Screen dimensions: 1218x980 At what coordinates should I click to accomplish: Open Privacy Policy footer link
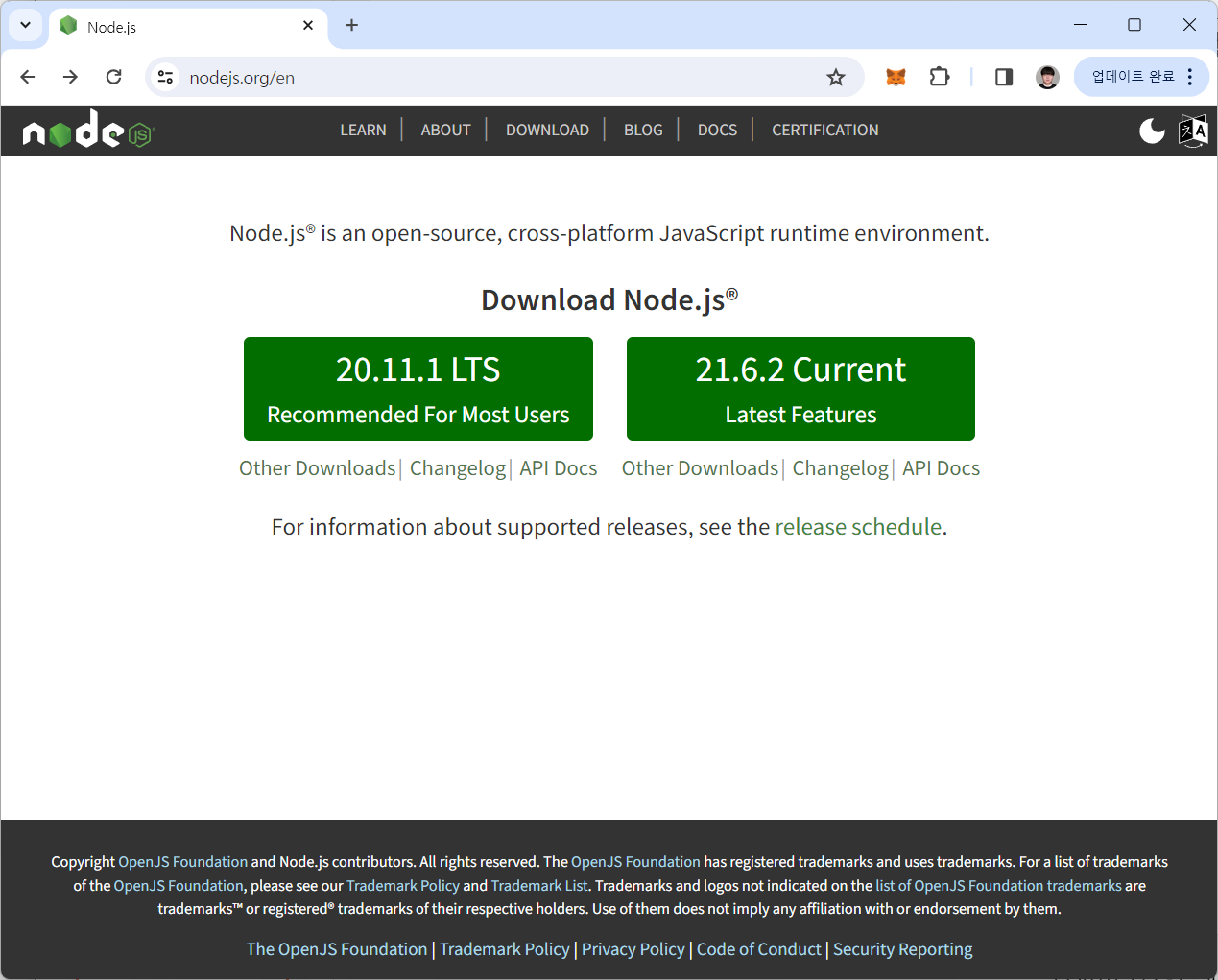point(633,949)
